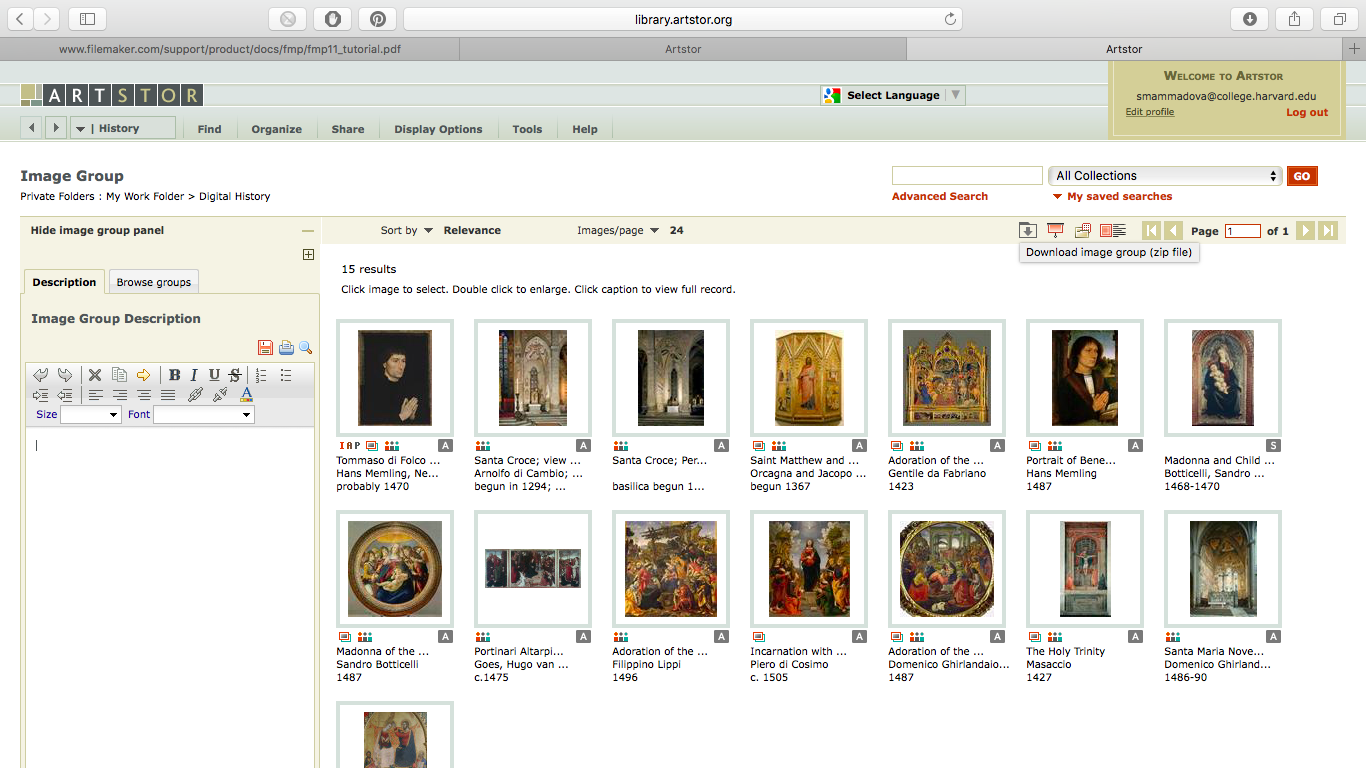Viewport: 1366px width, 768px height.
Task: Open the Size dropdown
Action: point(91,414)
